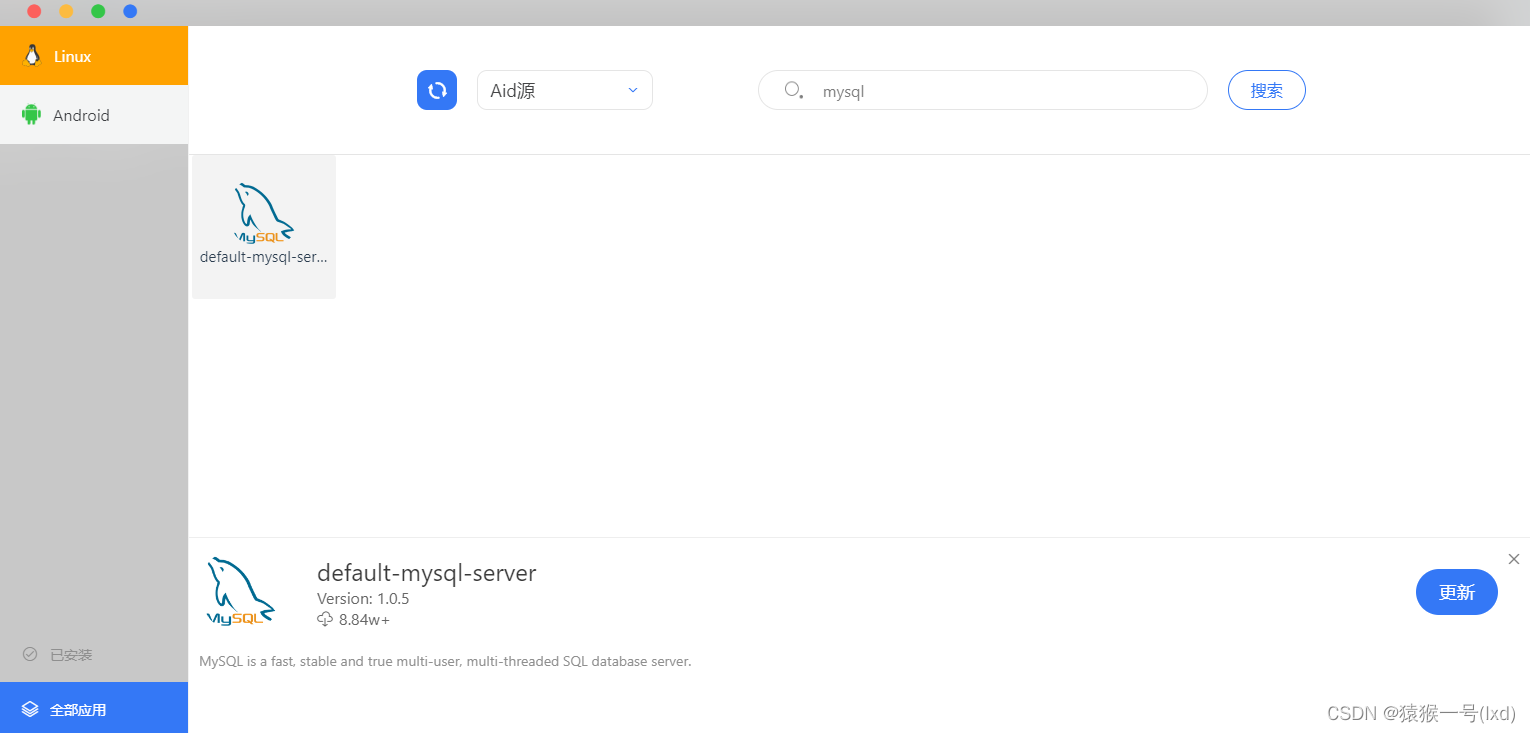Image resolution: width=1530 pixels, height=733 pixels.
Task: Click the cloud download icon
Action: [x=325, y=620]
